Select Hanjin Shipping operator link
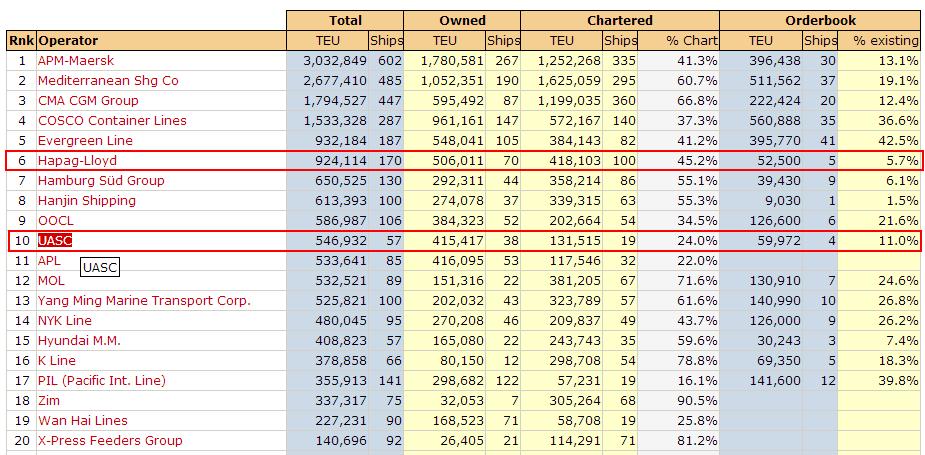This screenshot has height=455, width=925. [87, 200]
